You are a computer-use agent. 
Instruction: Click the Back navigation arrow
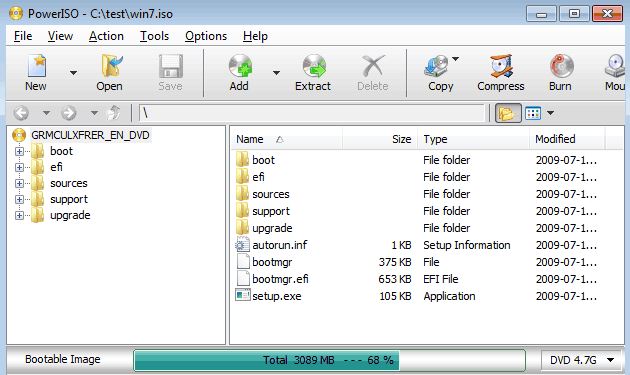coord(21,113)
